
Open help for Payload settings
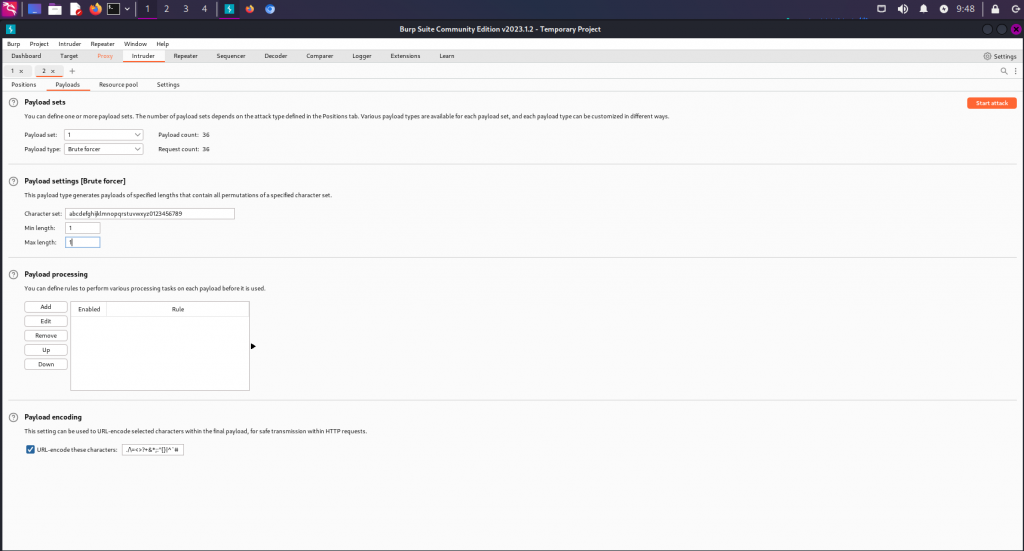tap(13, 181)
